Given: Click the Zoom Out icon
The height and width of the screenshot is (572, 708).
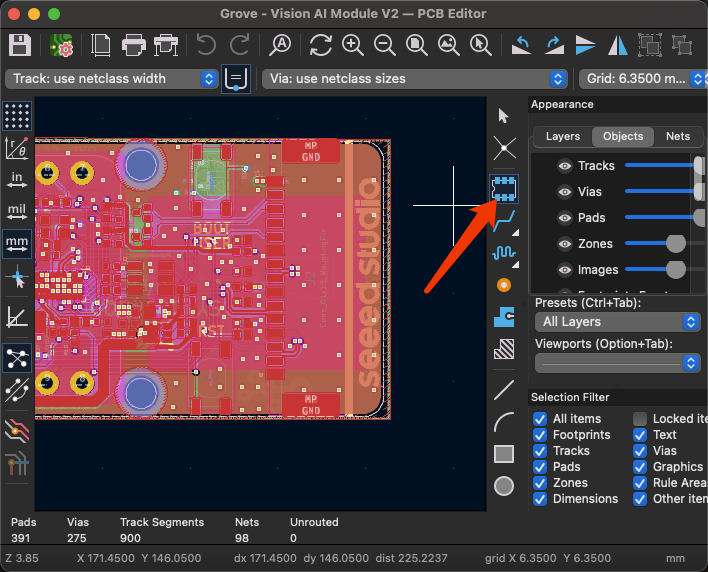Looking at the screenshot, I should click(385, 45).
